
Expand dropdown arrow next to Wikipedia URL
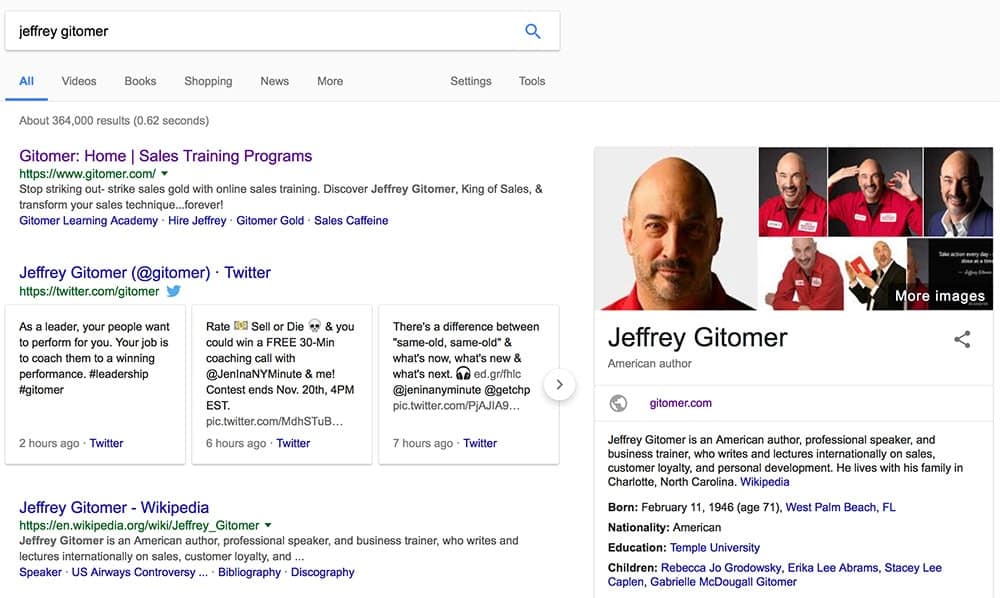pyautogui.click(x=268, y=525)
